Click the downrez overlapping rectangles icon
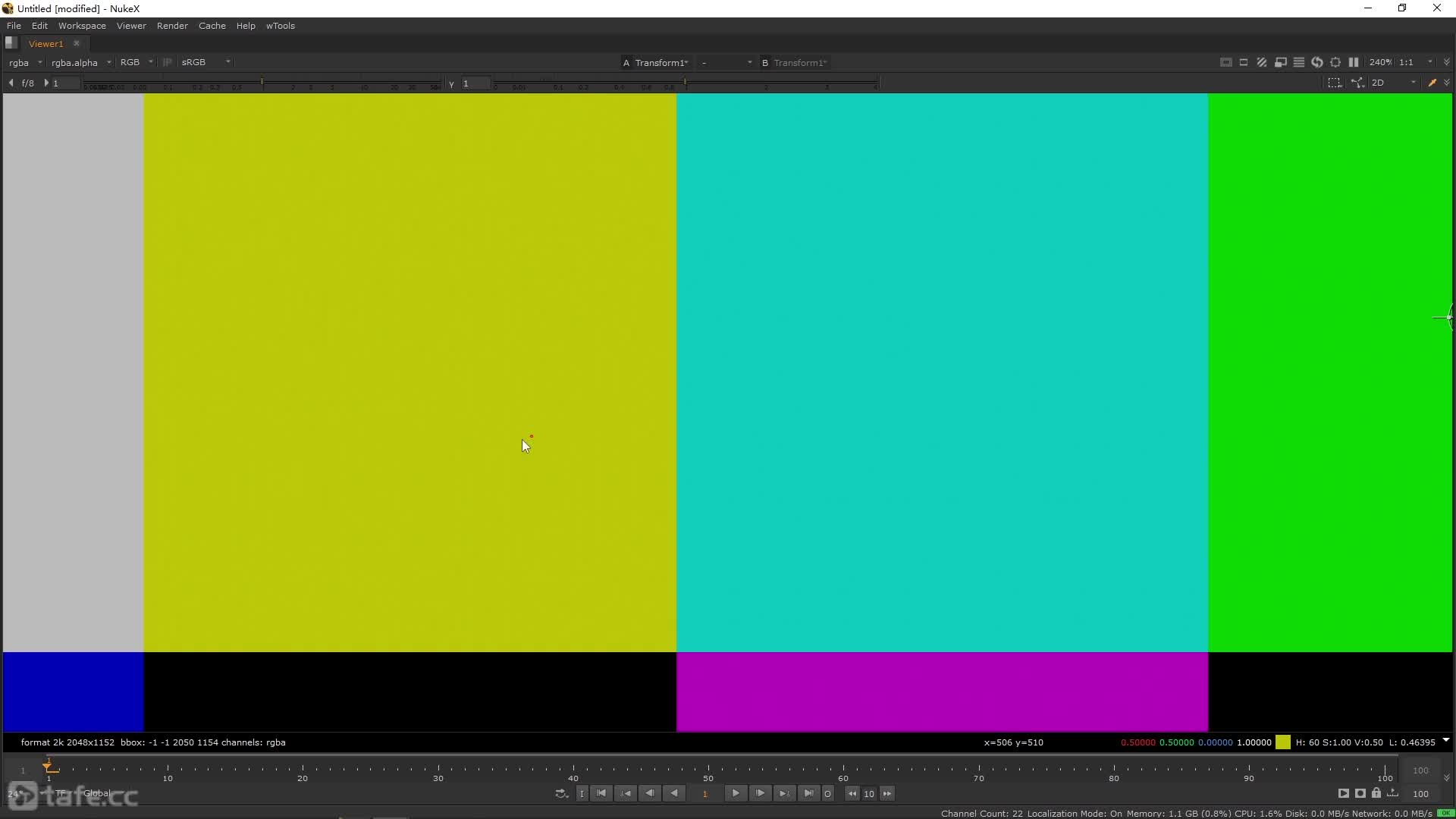The image size is (1456, 819). (x=1281, y=62)
